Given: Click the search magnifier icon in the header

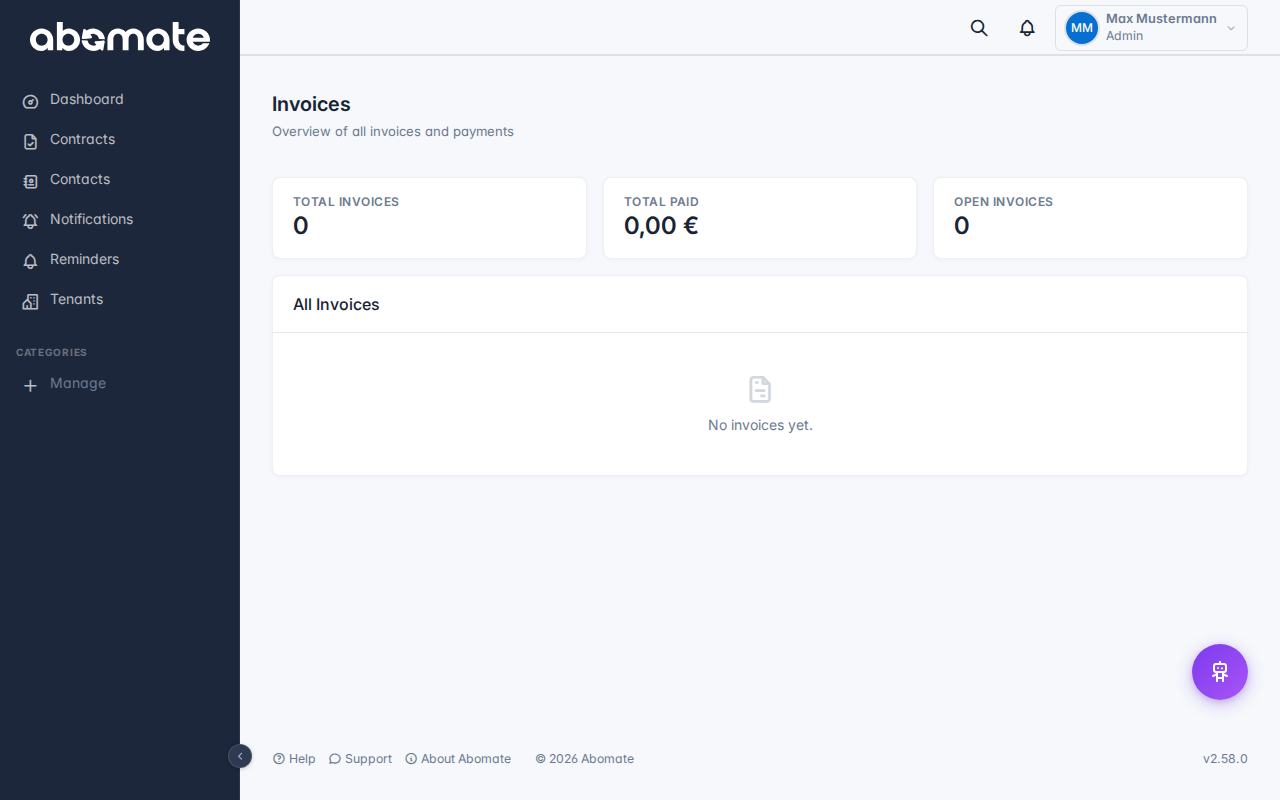Looking at the screenshot, I should pyautogui.click(x=978, y=28).
